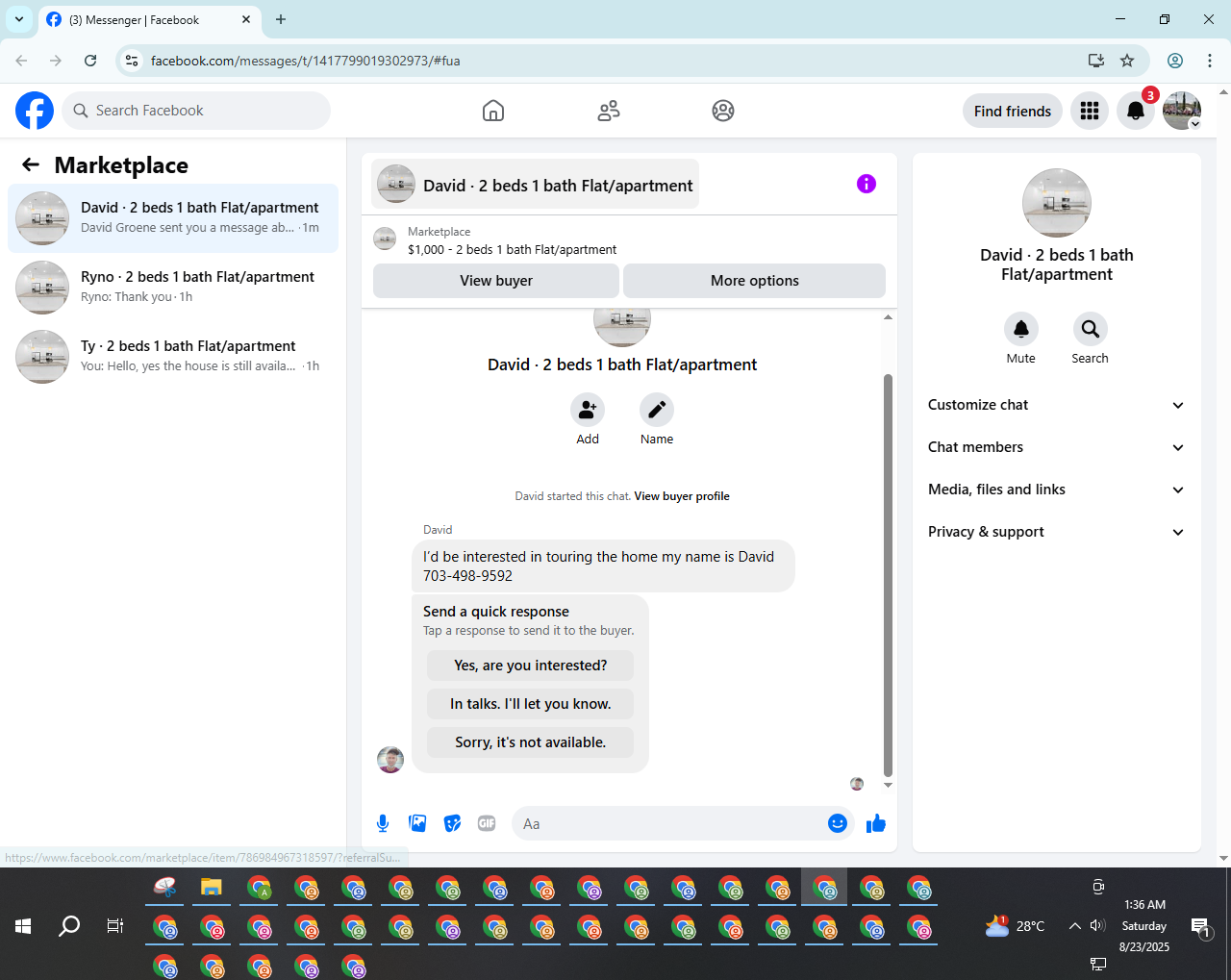Expand the Privacy & support section
This screenshot has width=1231, height=980.
[x=1057, y=532]
